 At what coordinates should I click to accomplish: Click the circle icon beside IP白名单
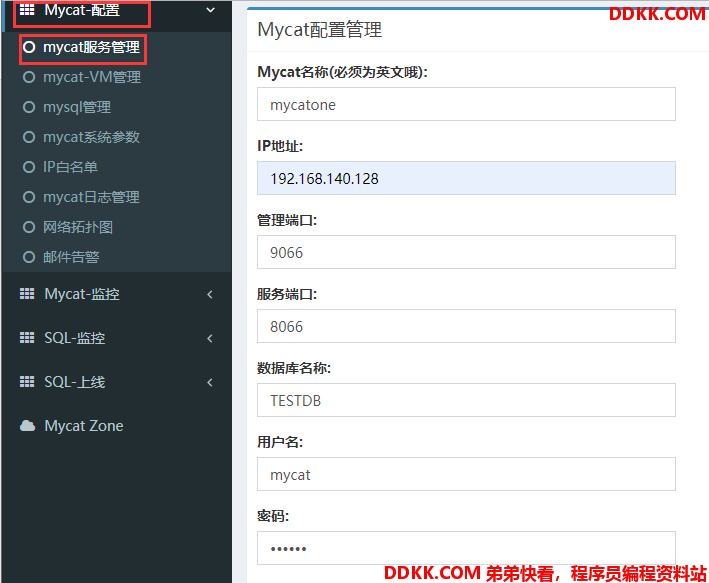coord(29,167)
